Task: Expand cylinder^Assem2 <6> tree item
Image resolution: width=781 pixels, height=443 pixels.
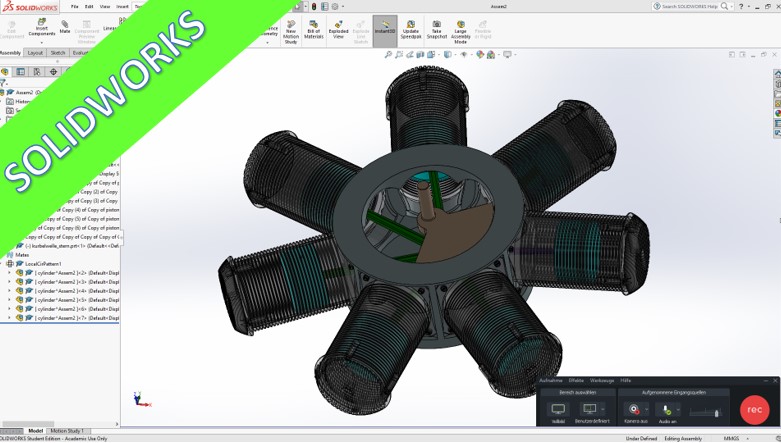Action: pyautogui.click(x=9, y=309)
